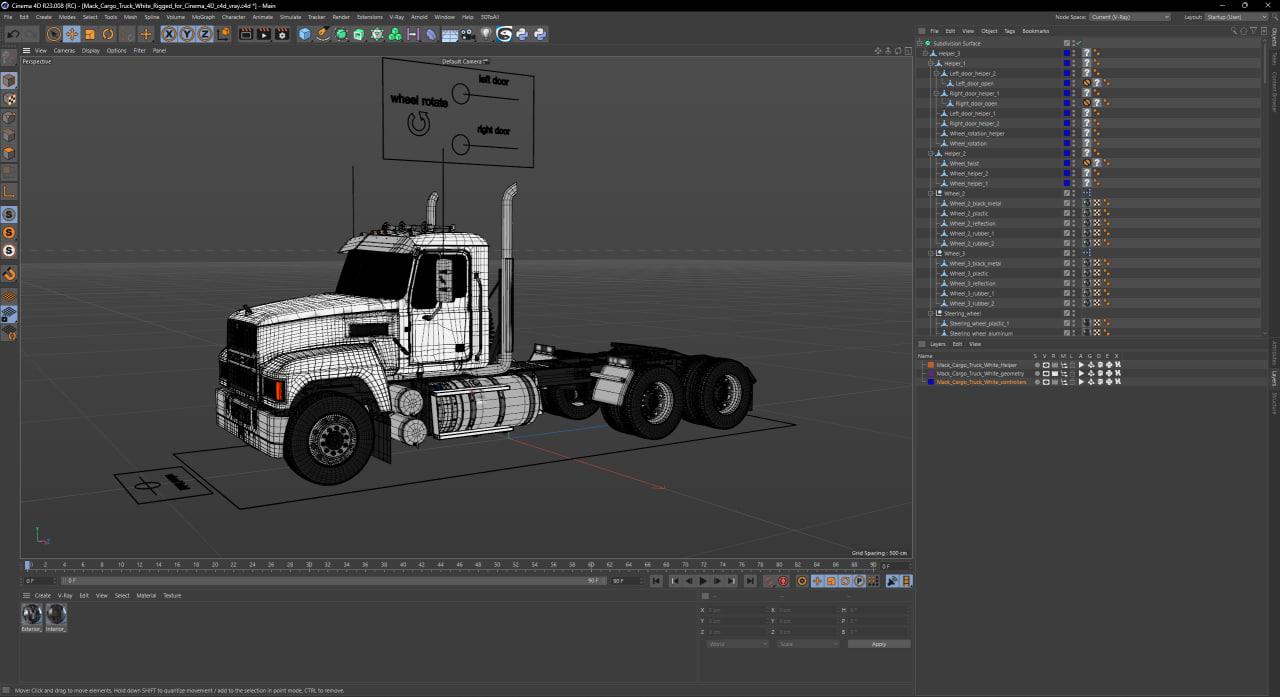Click the first Python script icon
Viewport: 1280px width, 697px height.
tap(522, 34)
